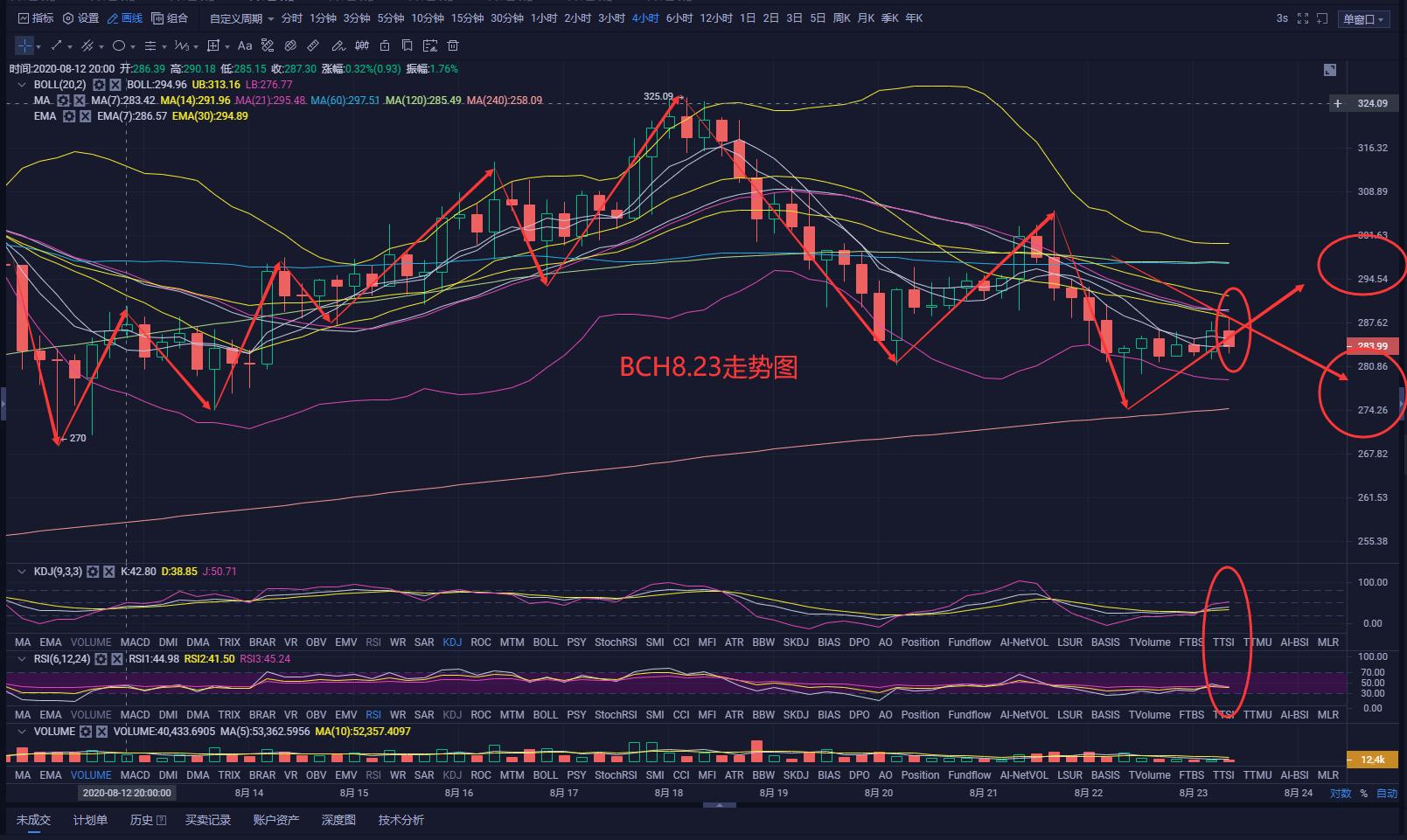This screenshot has width=1407, height=840.
Task: Toggle logarithmic scale (对数)
Action: pos(1341,794)
